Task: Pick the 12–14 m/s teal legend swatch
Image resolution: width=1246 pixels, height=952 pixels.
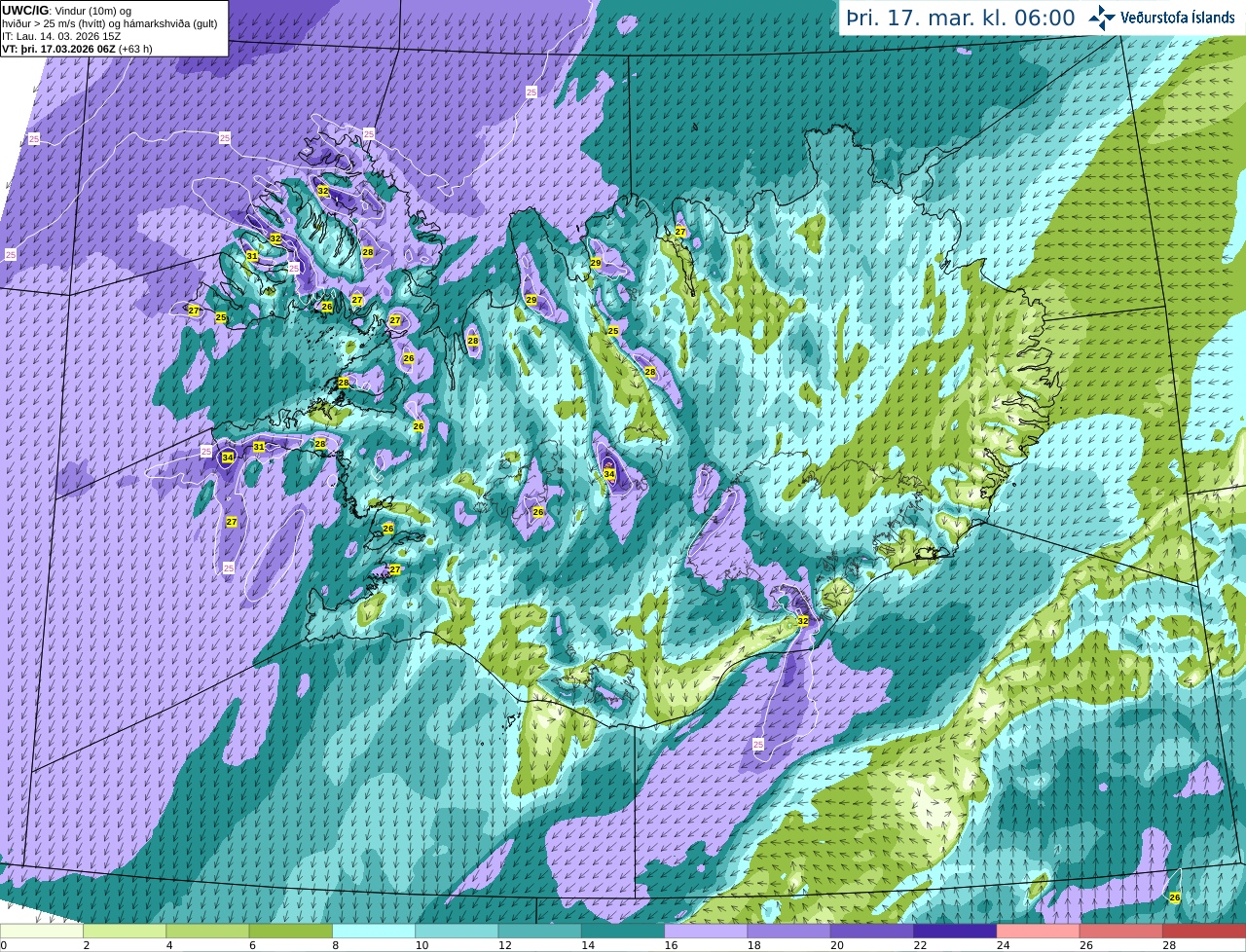Action: pos(540,932)
